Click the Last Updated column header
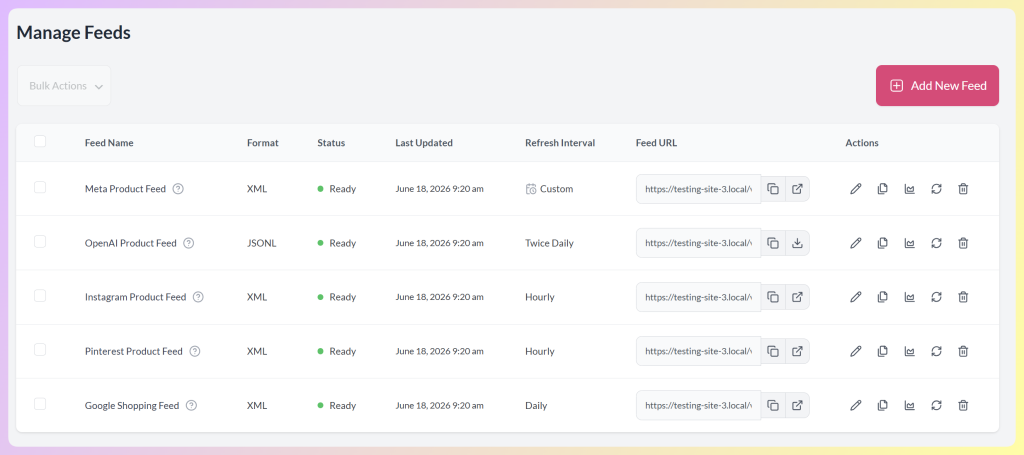Image resolution: width=1024 pixels, height=455 pixels. (424, 143)
